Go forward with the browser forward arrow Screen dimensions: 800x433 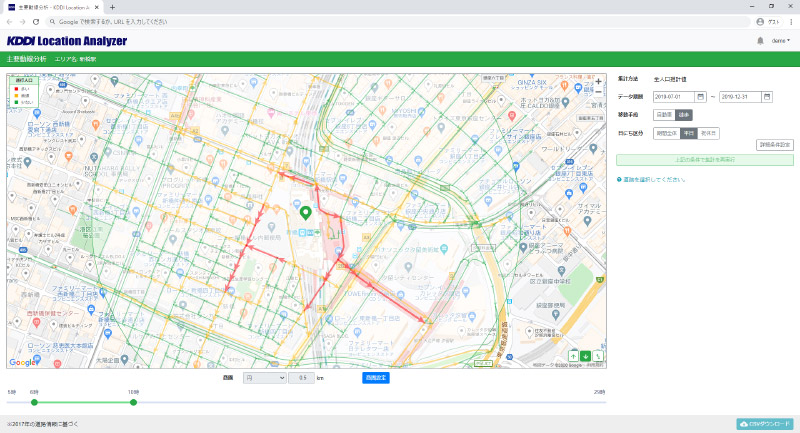tap(22, 22)
